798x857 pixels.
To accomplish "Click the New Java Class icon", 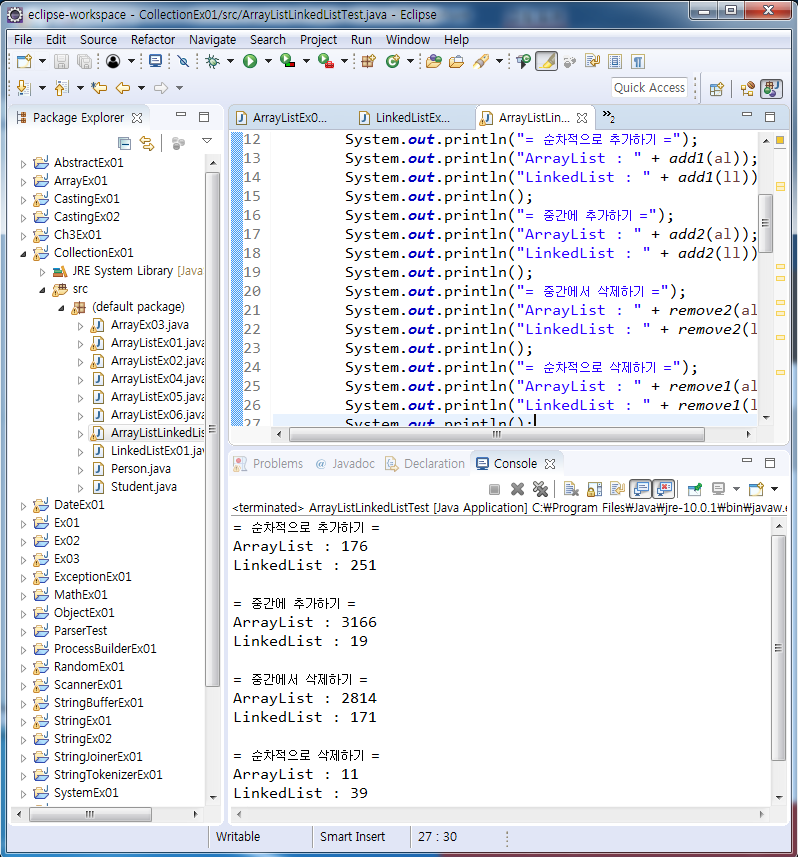I will 392,61.
